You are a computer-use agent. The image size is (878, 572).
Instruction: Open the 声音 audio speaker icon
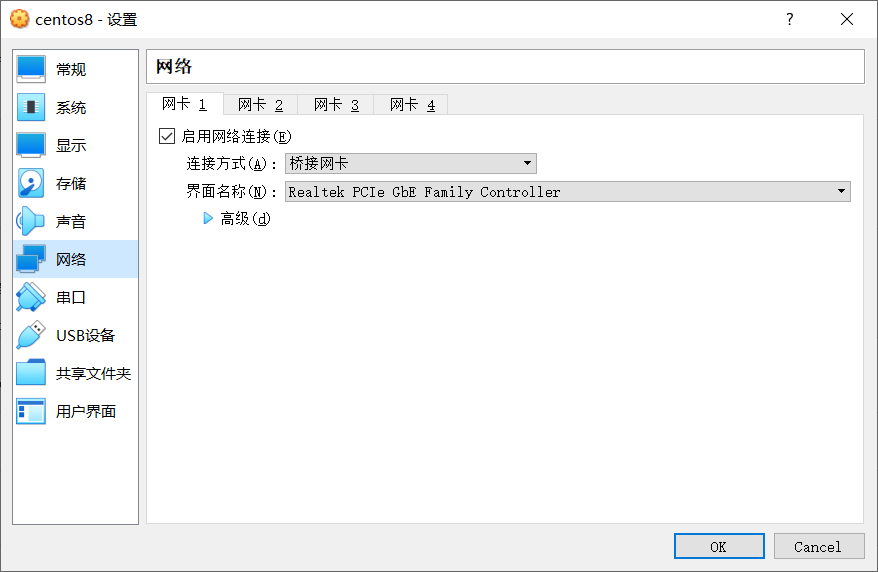(31, 221)
